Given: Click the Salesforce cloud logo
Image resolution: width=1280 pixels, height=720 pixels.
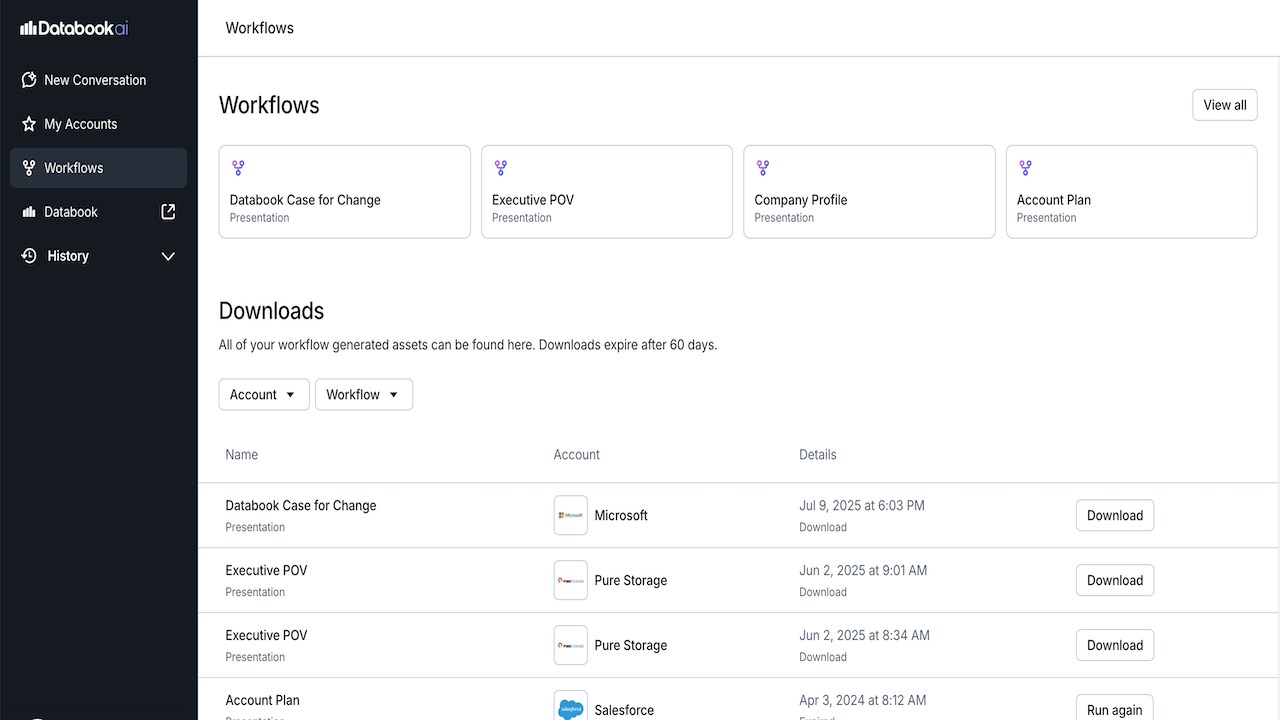Looking at the screenshot, I should [571, 707].
